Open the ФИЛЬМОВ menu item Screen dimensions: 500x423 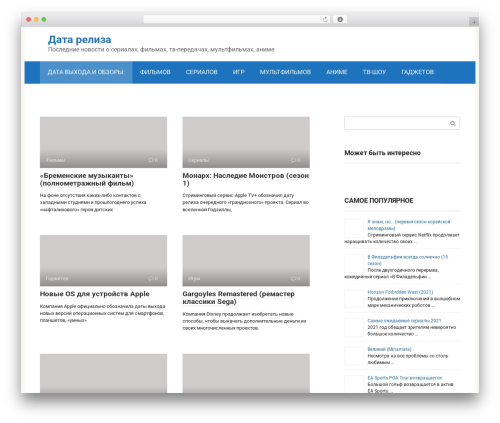pyautogui.click(x=155, y=72)
